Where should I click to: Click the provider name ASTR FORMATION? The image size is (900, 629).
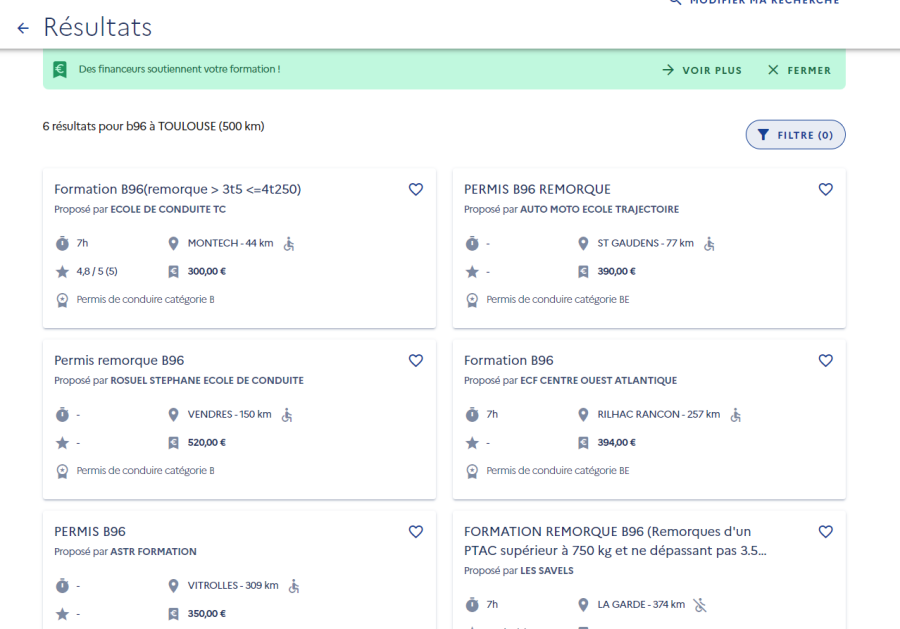pos(153,552)
